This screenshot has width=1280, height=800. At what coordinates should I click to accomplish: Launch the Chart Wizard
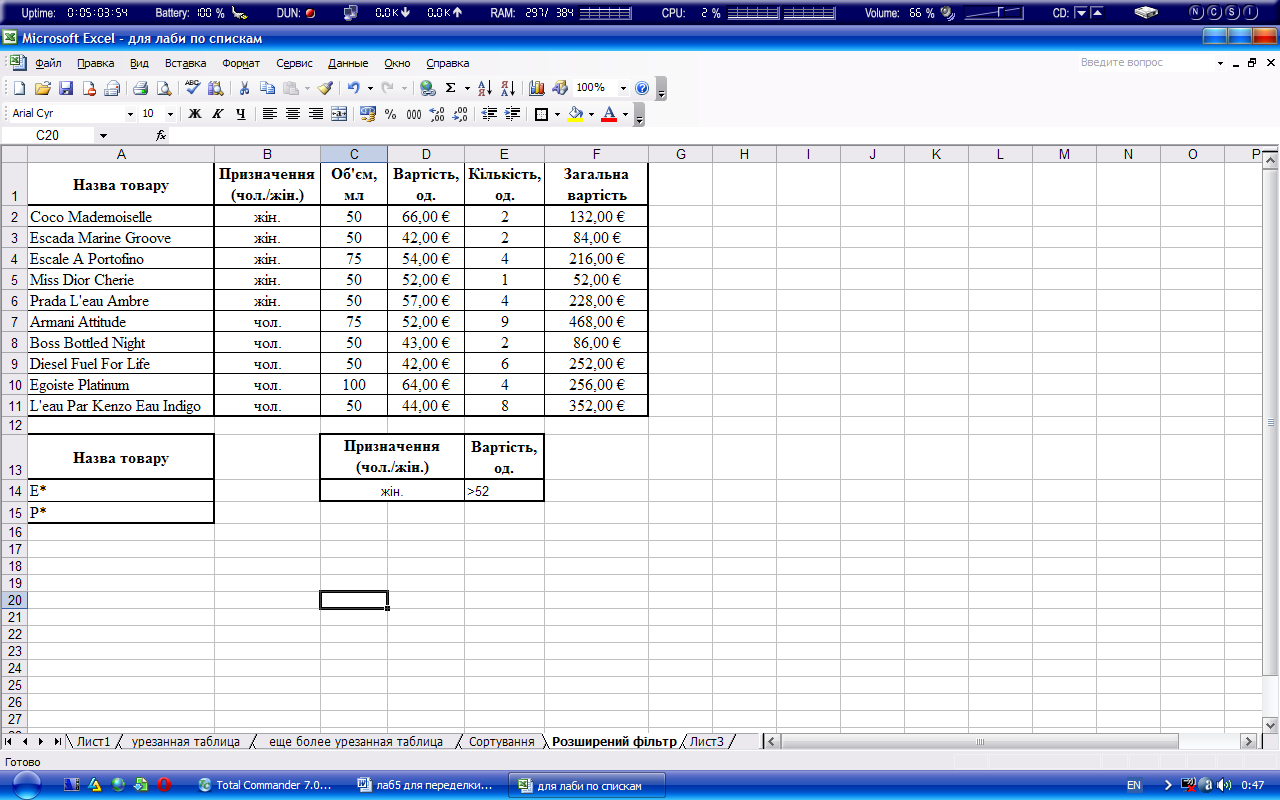coord(537,88)
